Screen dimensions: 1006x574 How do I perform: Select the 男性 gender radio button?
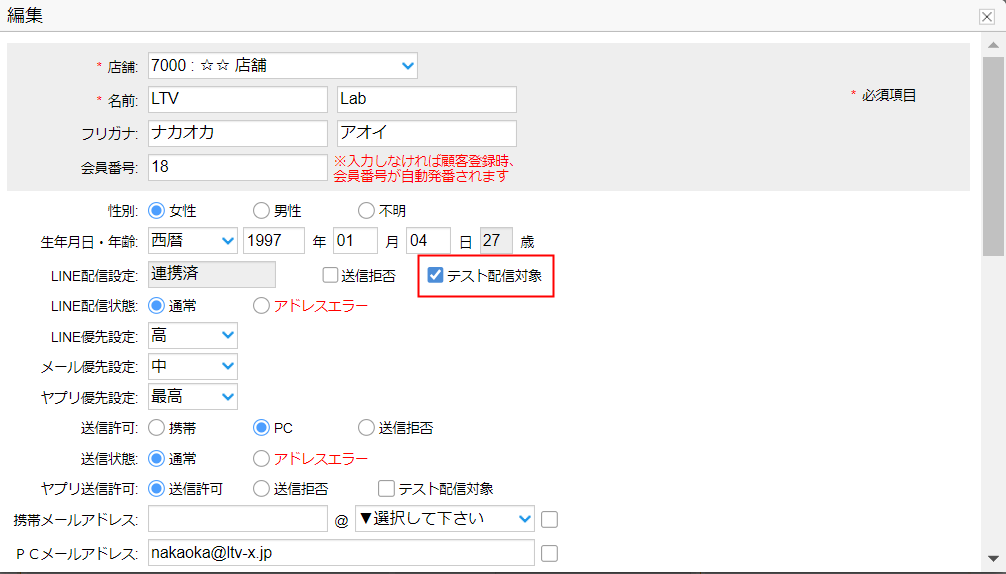pyautogui.click(x=261, y=211)
